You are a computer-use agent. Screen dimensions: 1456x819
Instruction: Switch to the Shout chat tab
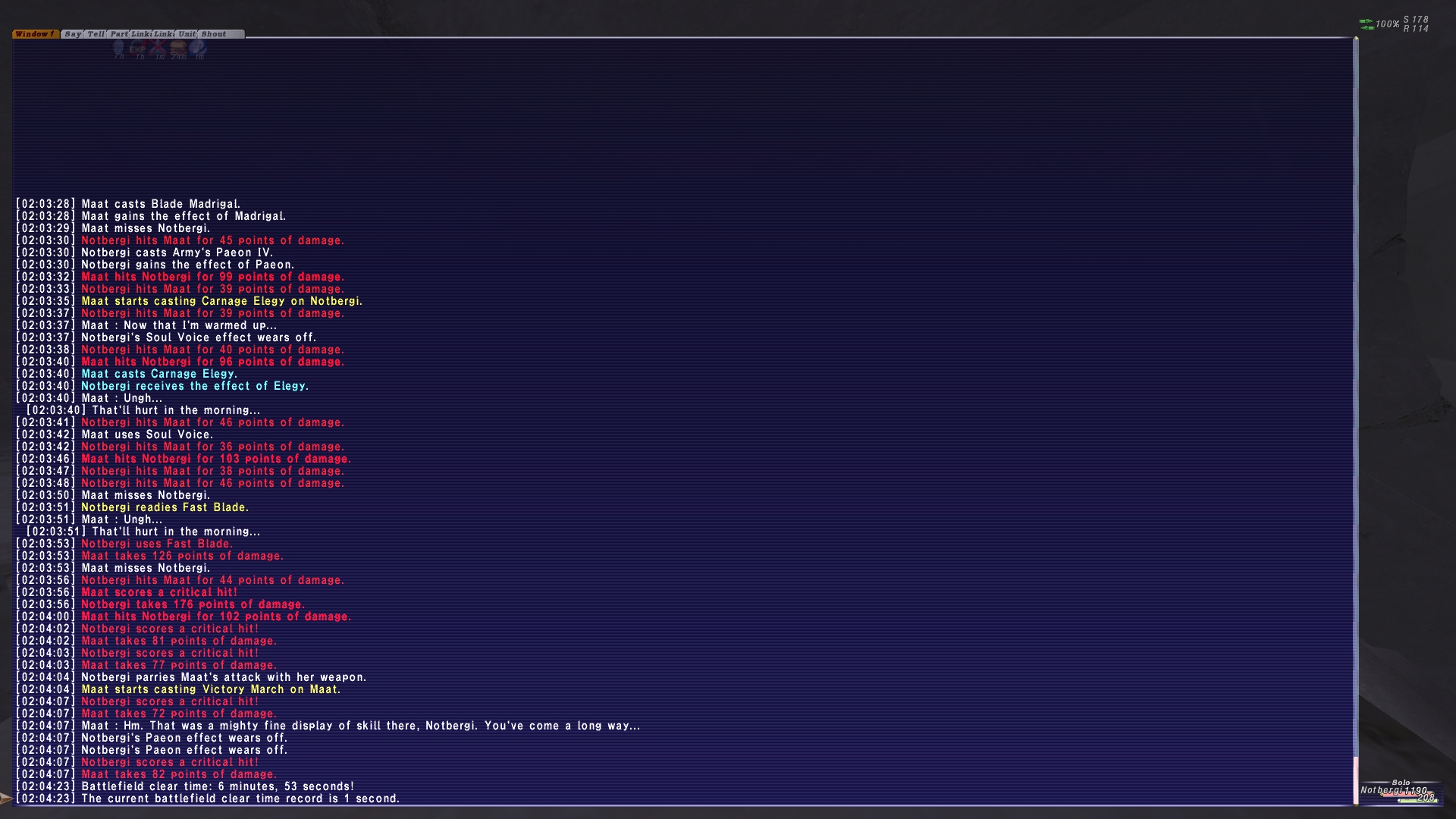point(221,34)
